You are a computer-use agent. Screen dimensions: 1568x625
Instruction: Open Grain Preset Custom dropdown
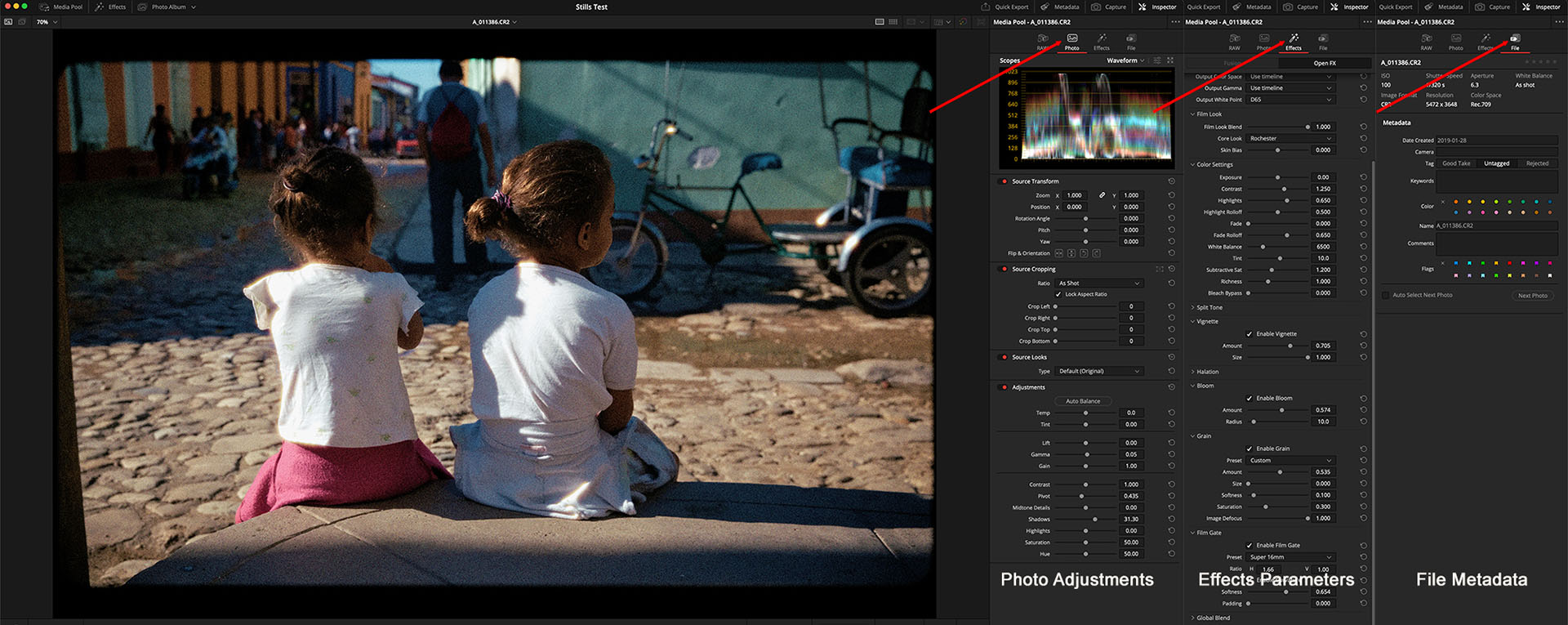point(1291,461)
